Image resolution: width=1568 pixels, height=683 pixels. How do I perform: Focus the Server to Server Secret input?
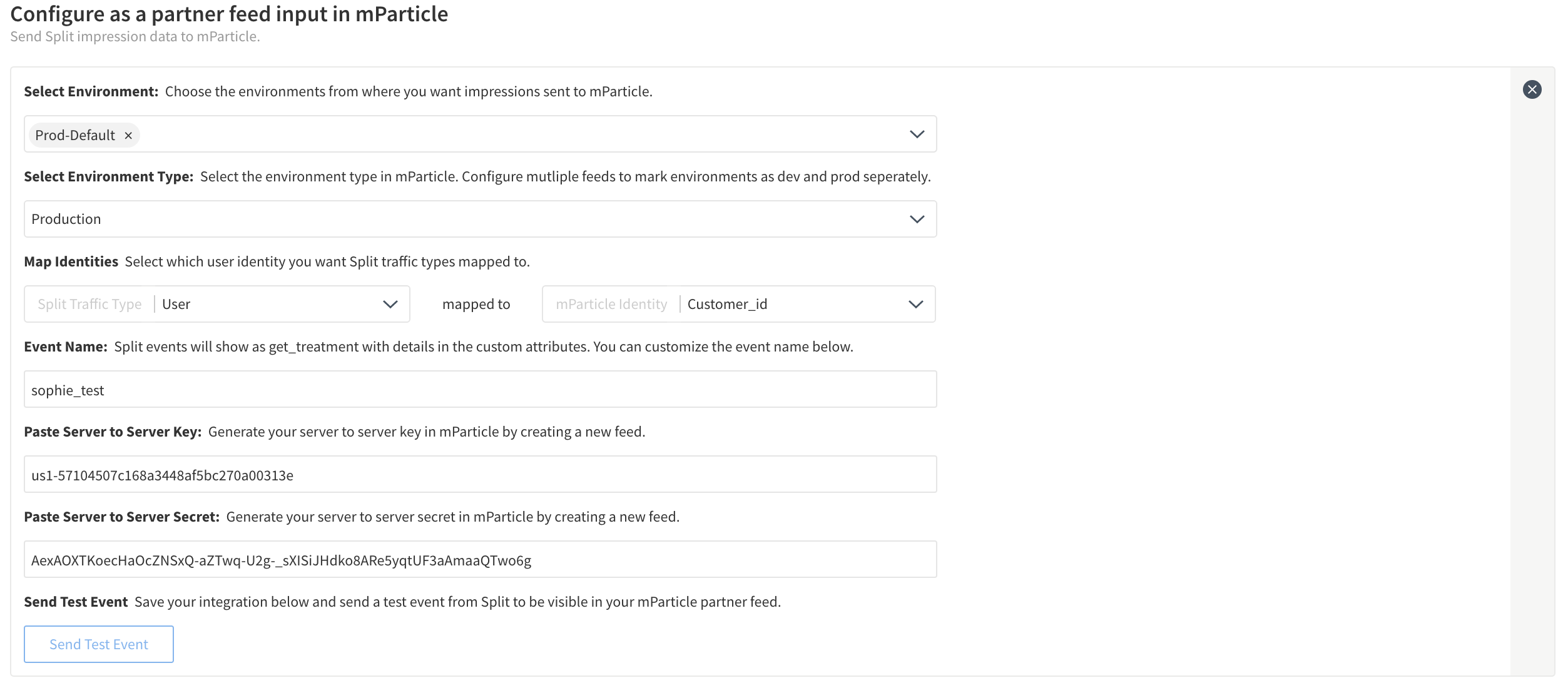click(480, 560)
